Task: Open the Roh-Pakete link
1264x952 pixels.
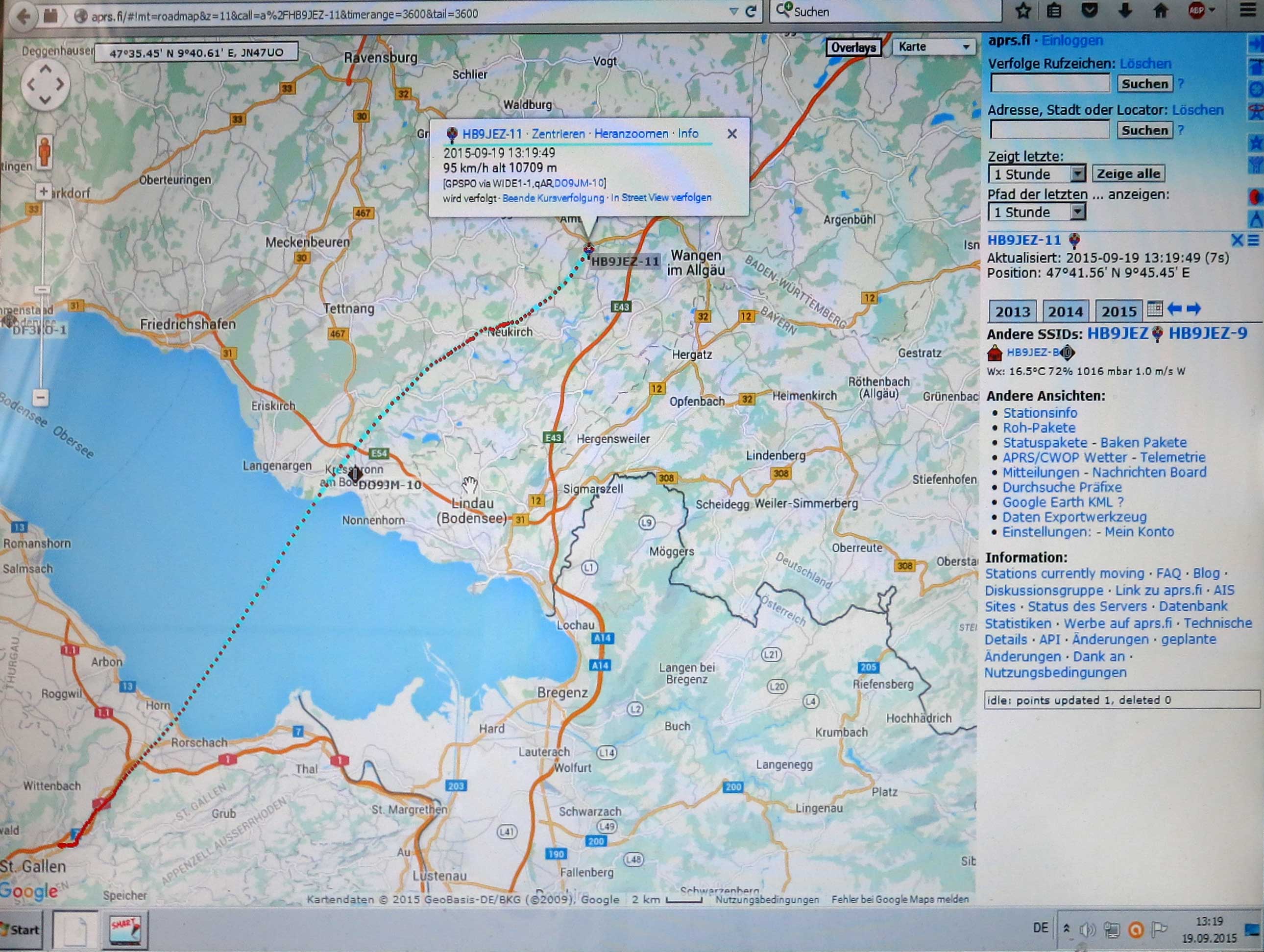Action: pos(1039,428)
